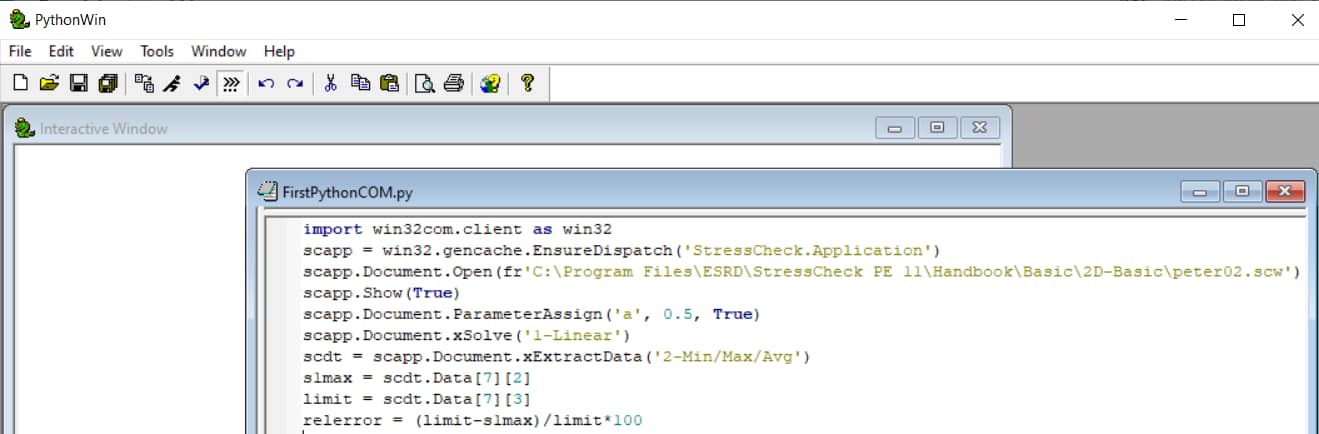
Task: Open Print Preview from toolbar
Action: pos(425,84)
